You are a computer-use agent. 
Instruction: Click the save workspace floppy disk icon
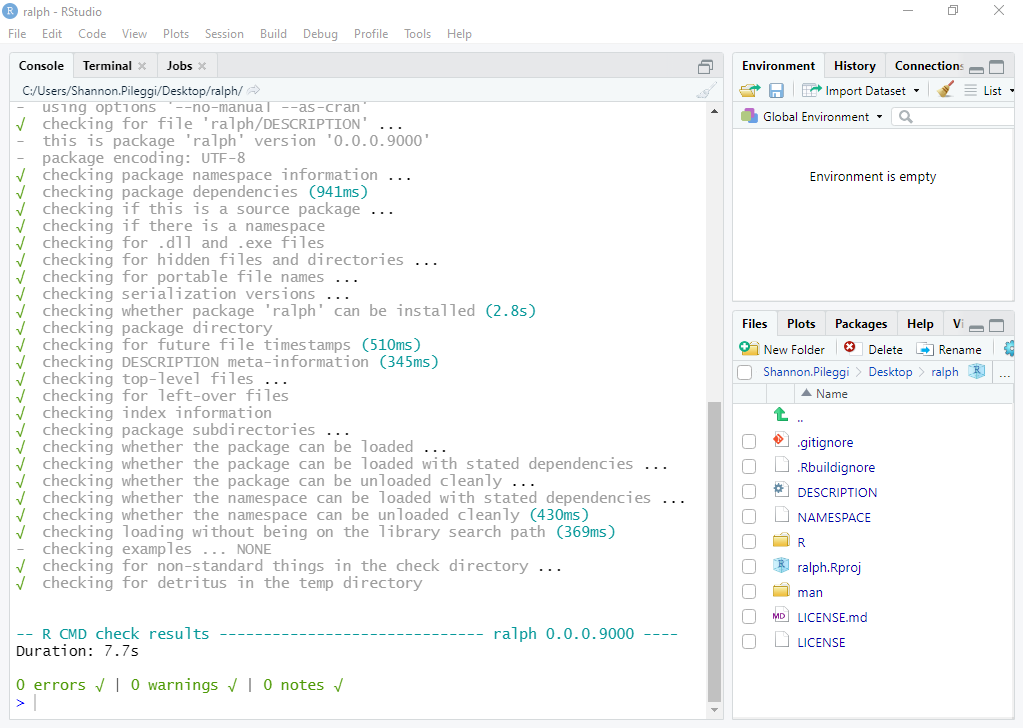pyautogui.click(x=776, y=90)
